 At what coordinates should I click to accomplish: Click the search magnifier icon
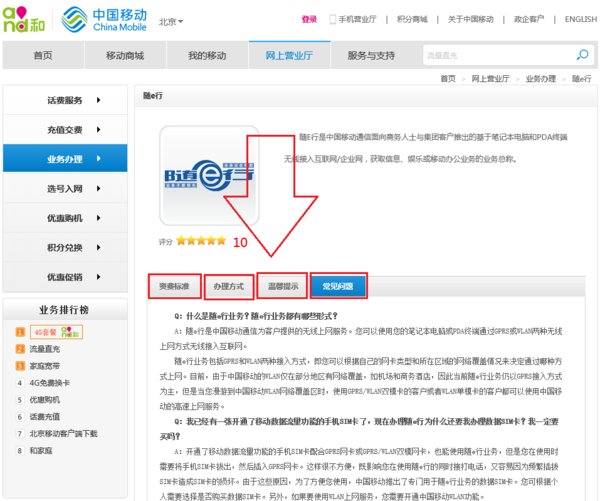point(582,55)
